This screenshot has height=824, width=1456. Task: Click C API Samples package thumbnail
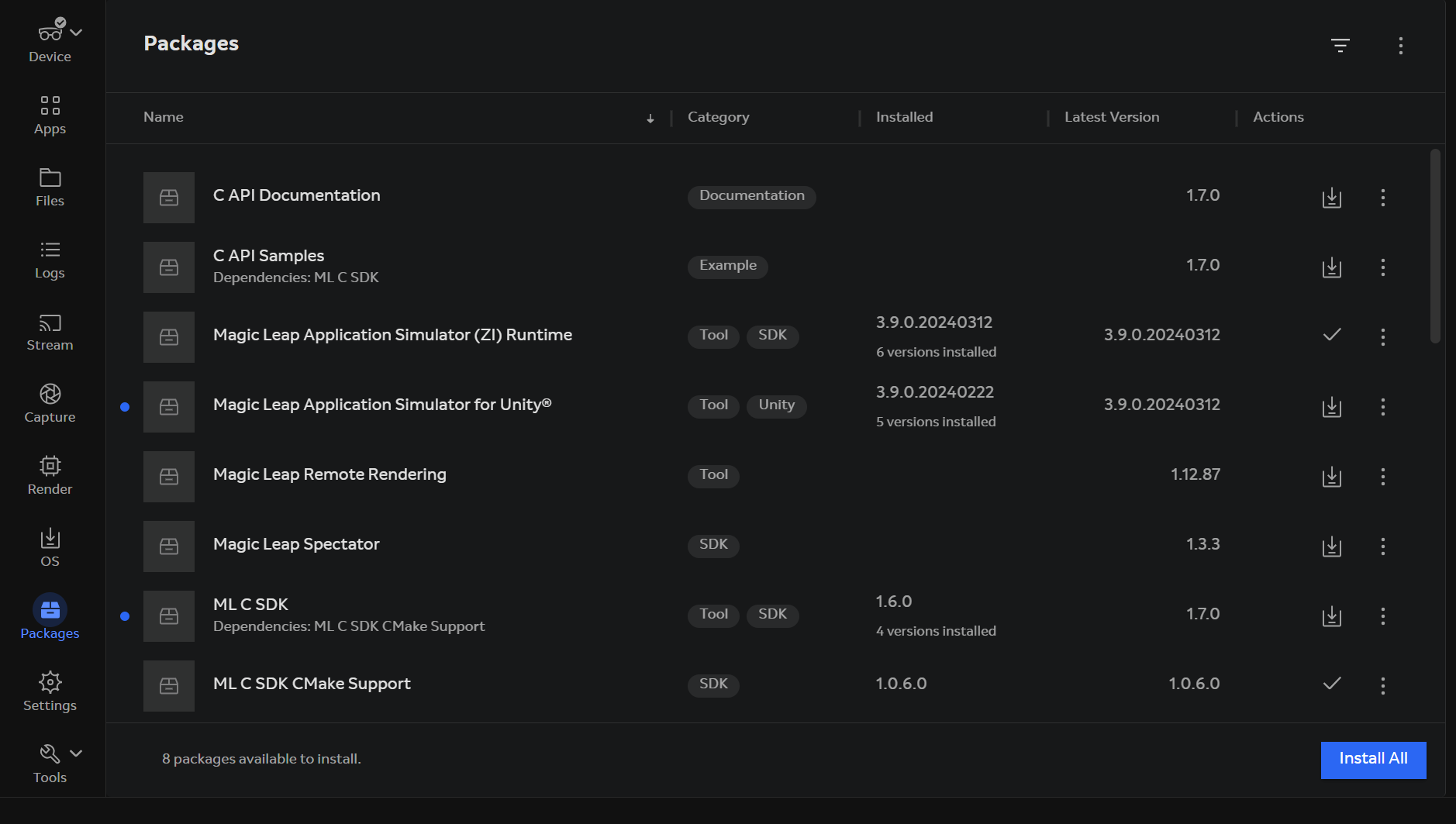[169, 267]
